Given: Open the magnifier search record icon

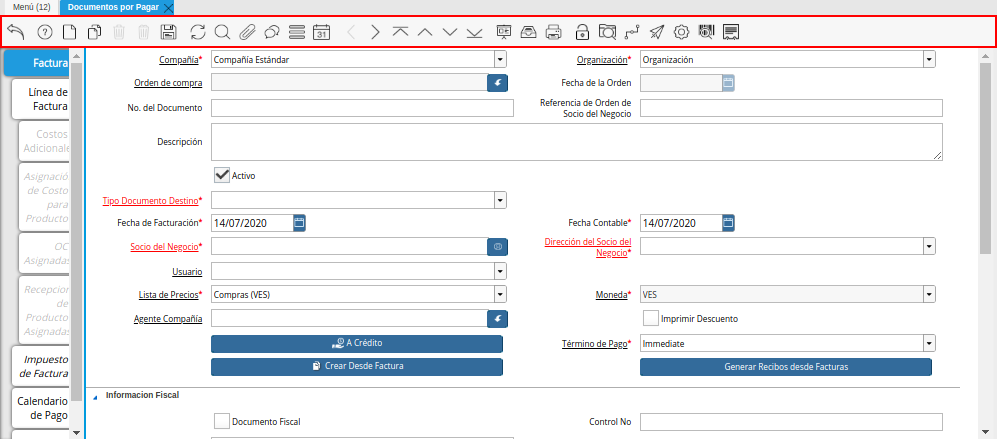Looking at the screenshot, I should click(x=222, y=32).
